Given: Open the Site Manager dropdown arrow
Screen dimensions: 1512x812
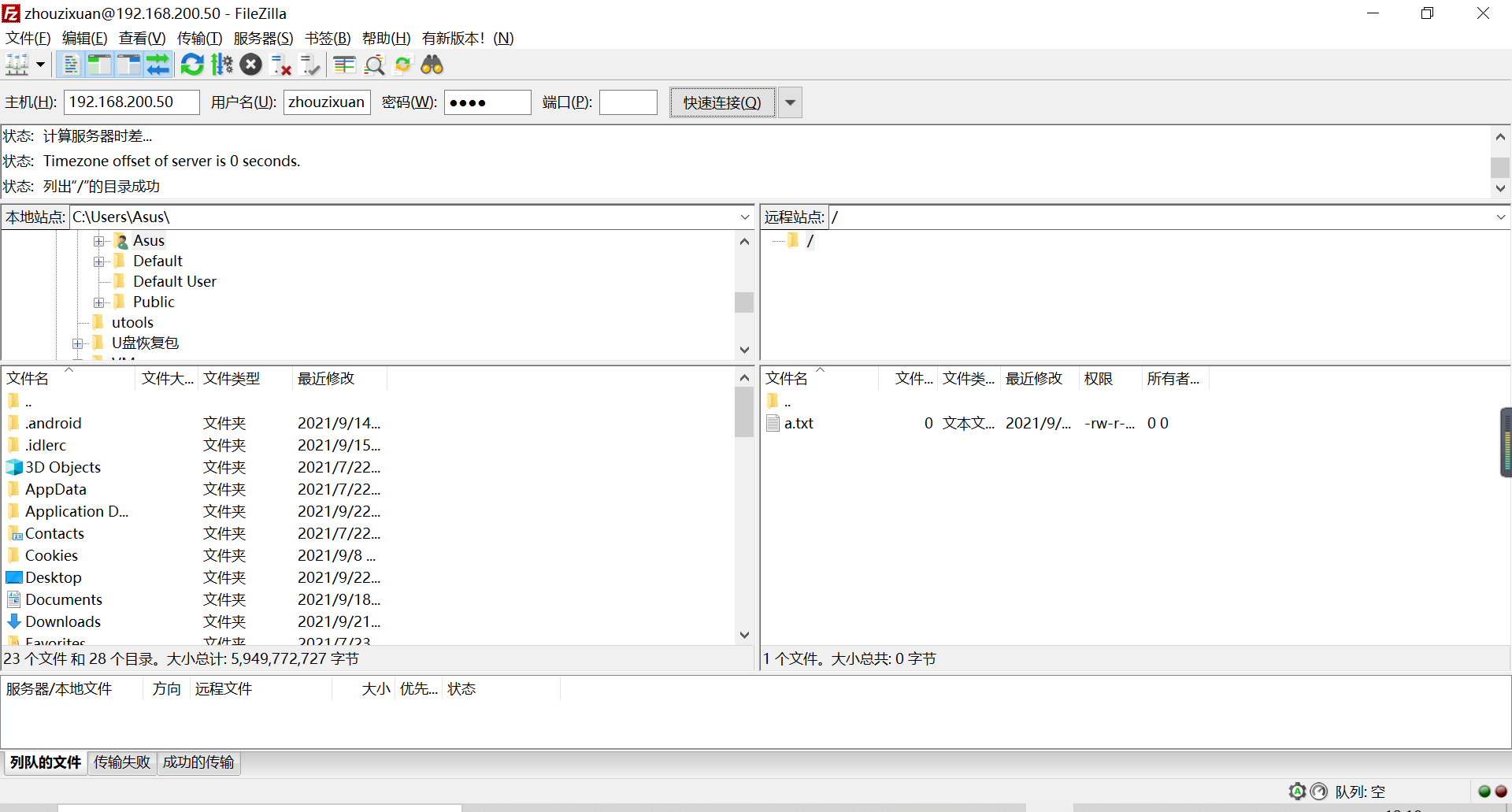Looking at the screenshot, I should pyautogui.click(x=40, y=65).
